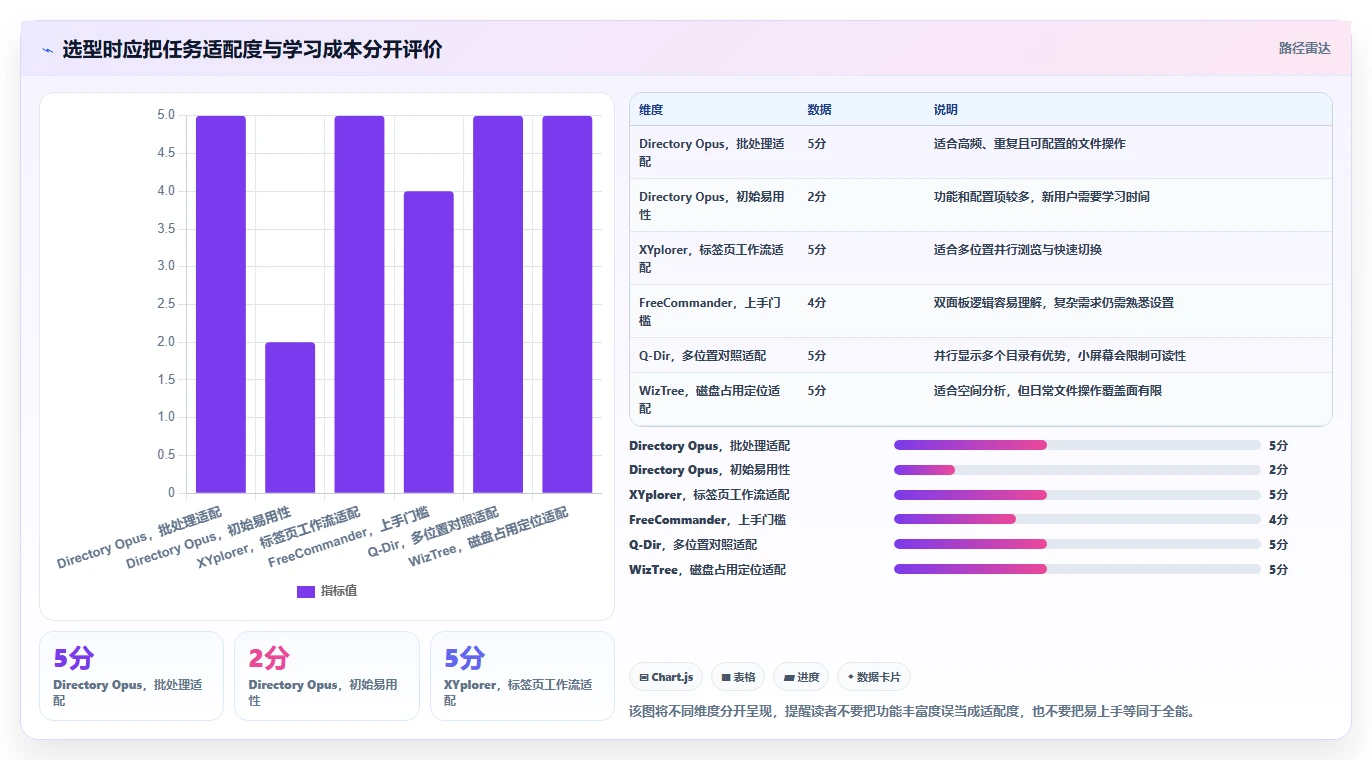
Task: Select the XYplorer 标签页工作流适配 table row
Action: pyautogui.click(x=980, y=258)
